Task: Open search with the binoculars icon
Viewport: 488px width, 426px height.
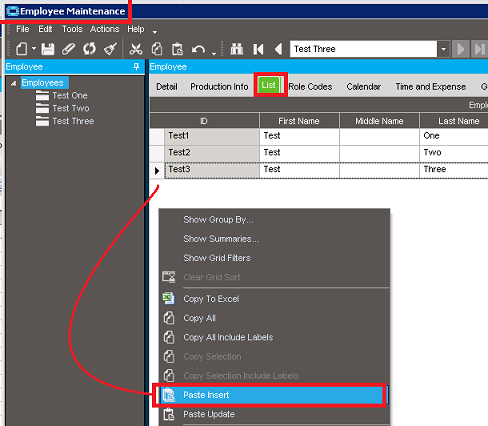Action: [x=237, y=49]
